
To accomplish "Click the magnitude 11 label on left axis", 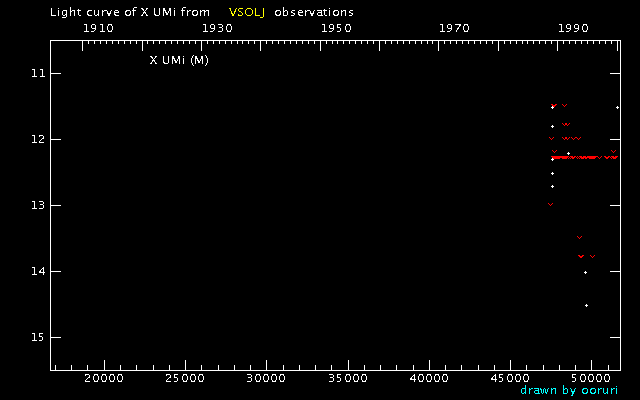I will pyautogui.click(x=37, y=74).
